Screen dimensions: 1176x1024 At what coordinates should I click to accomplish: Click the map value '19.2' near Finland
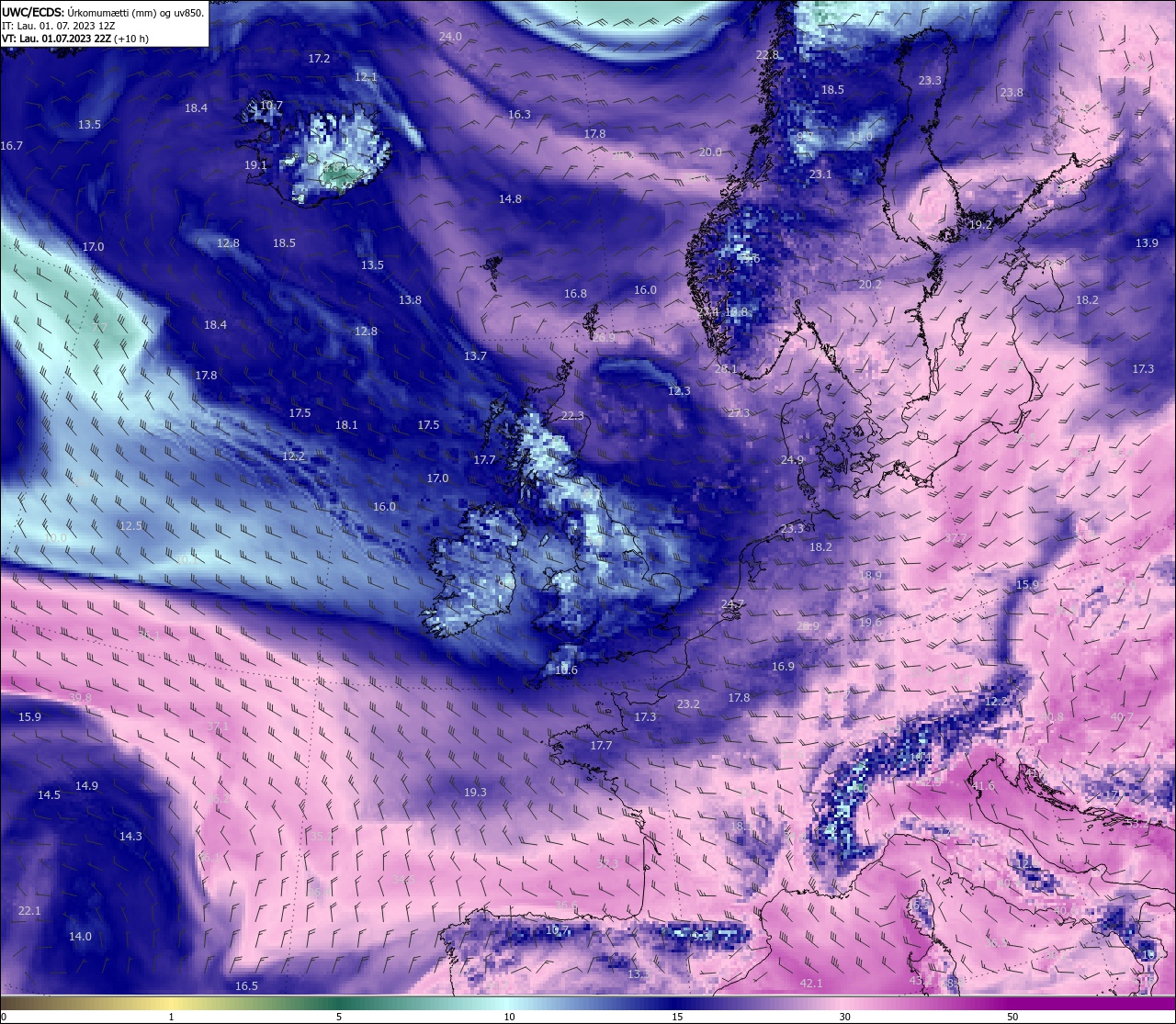(980, 225)
